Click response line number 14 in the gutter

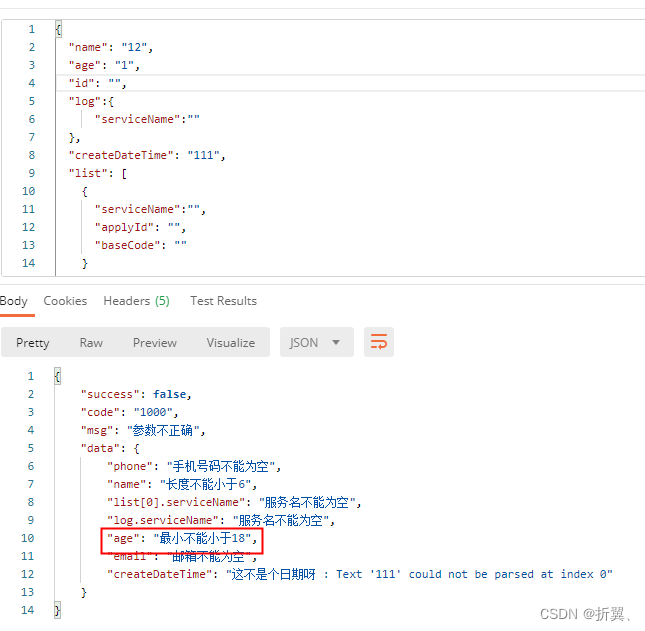pyautogui.click(x=28, y=610)
